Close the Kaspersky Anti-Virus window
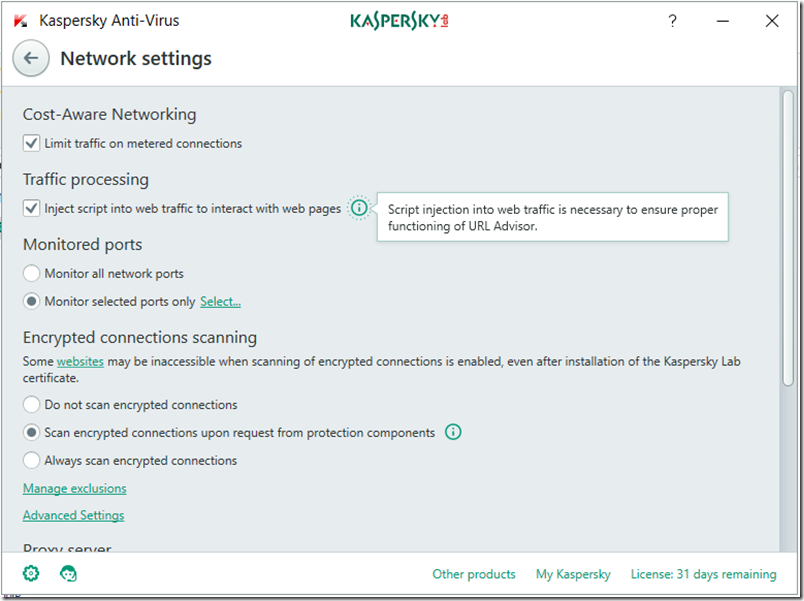Viewport: 804px width, 601px height. click(x=772, y=21)
